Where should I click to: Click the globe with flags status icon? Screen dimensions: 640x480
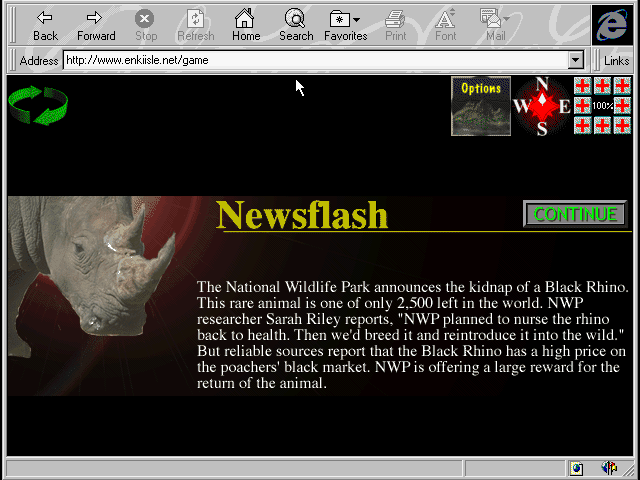click(609, 468)
